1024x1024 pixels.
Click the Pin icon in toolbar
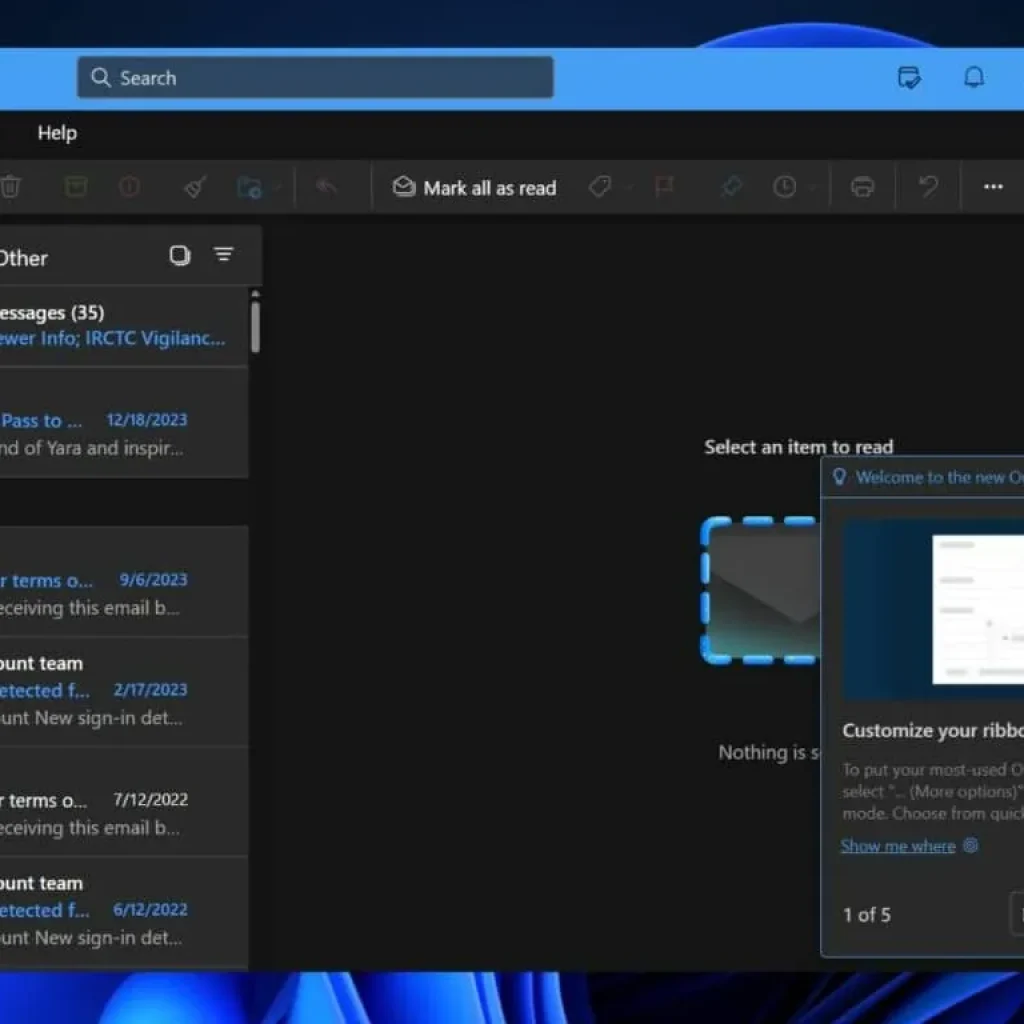pos(732,187)
